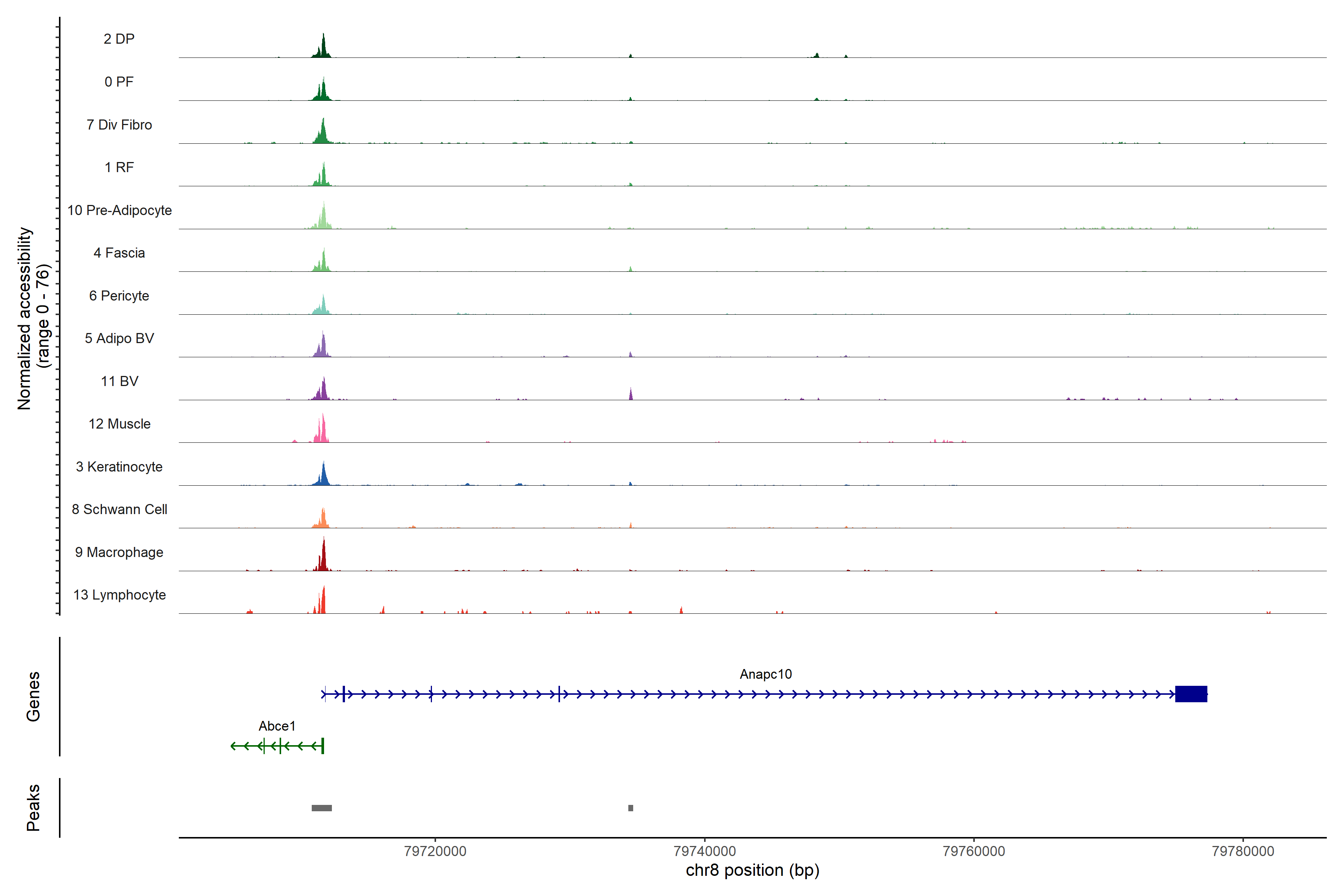Click the chr8 position (bp) axis title
This screenshot has width=1344, height=896.
click(x=752, y=870)
